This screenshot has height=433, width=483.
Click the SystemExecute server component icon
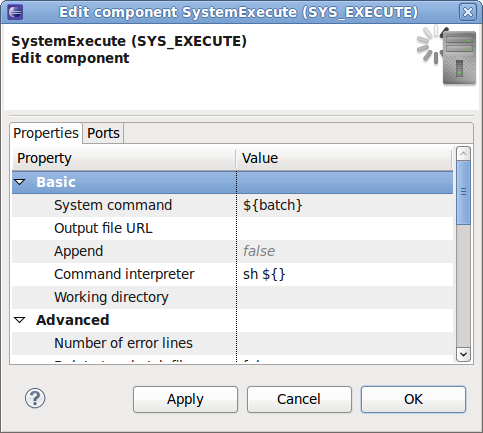tap(447, 55)
